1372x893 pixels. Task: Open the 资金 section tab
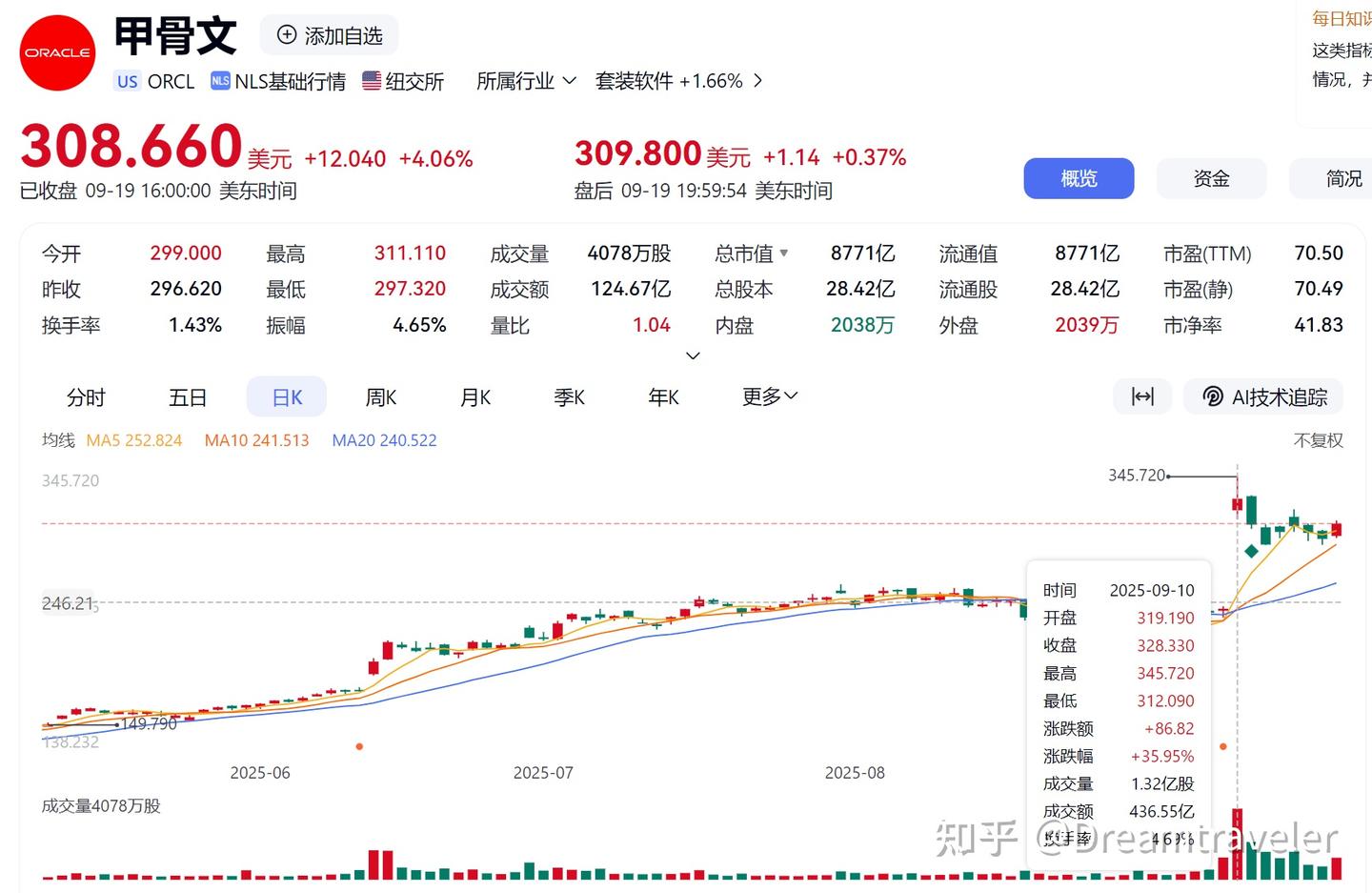[x=1211, y=178]
